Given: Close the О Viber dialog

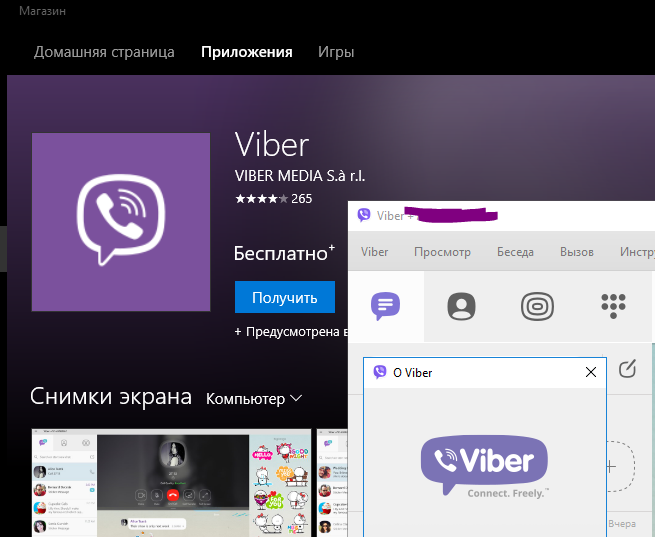Looking at the screenshot, I should 591,372.
